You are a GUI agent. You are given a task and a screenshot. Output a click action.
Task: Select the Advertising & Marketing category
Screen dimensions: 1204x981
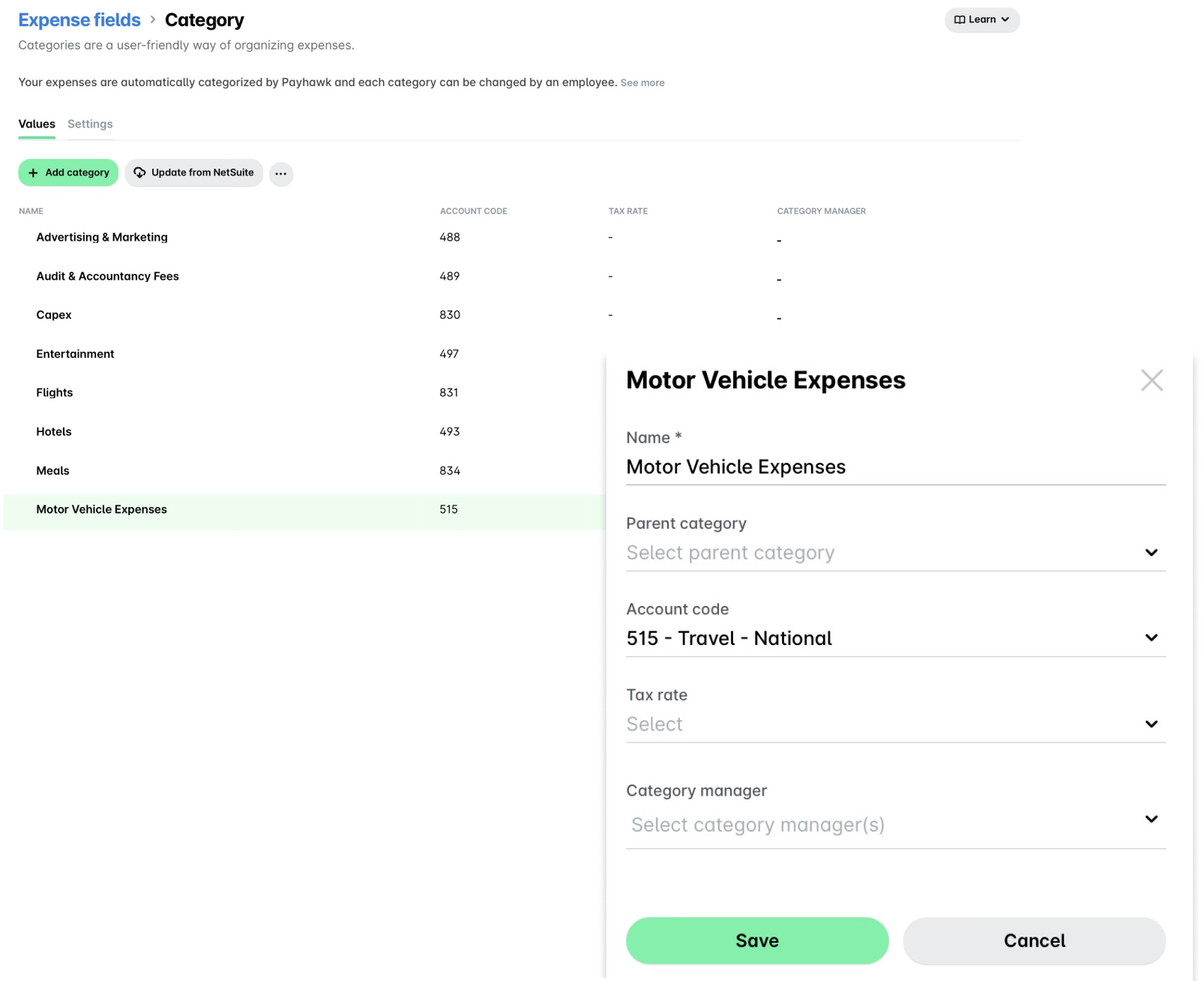click(101, 237)
